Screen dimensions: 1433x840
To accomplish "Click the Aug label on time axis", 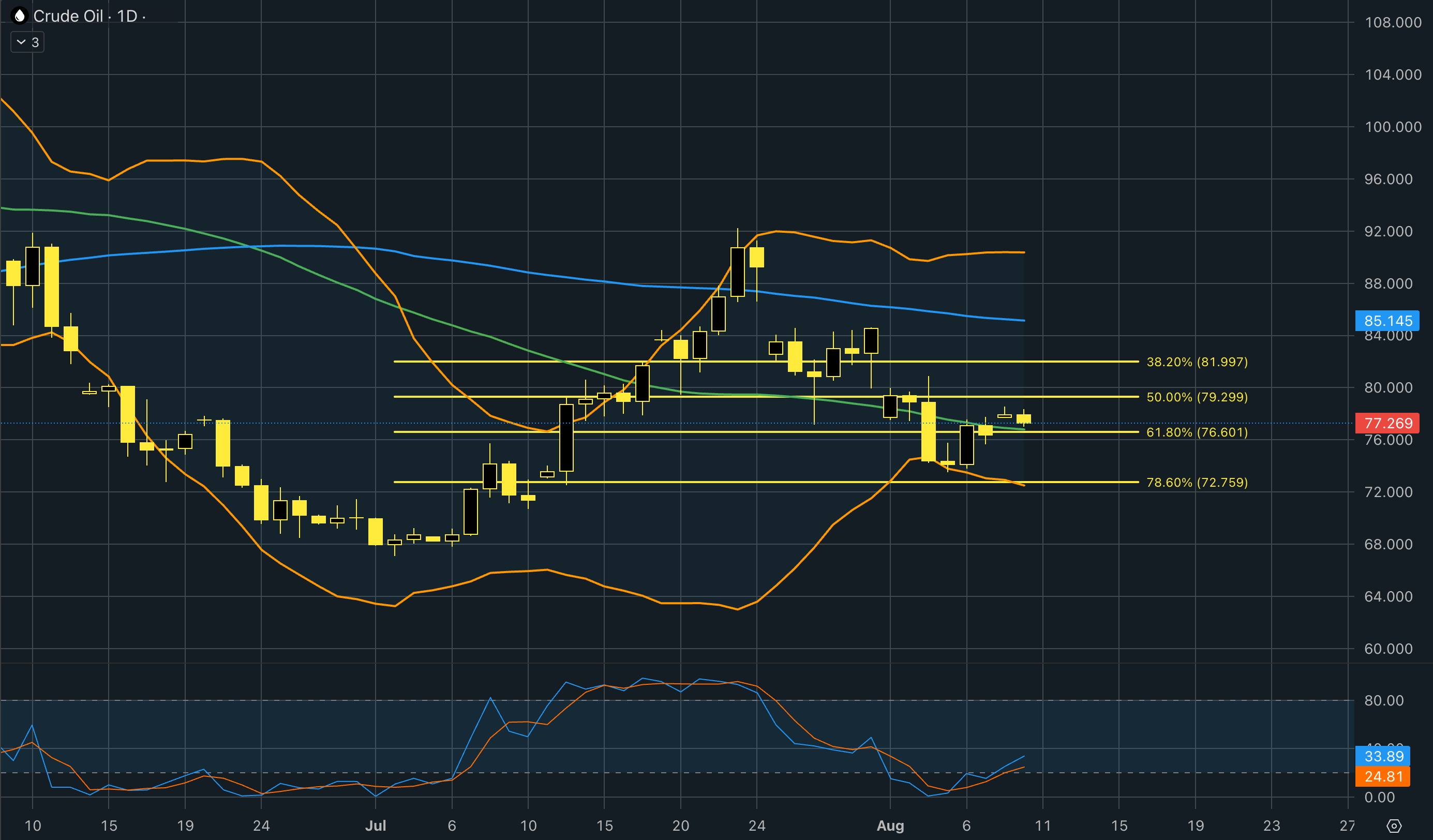I will coord(890,826).
